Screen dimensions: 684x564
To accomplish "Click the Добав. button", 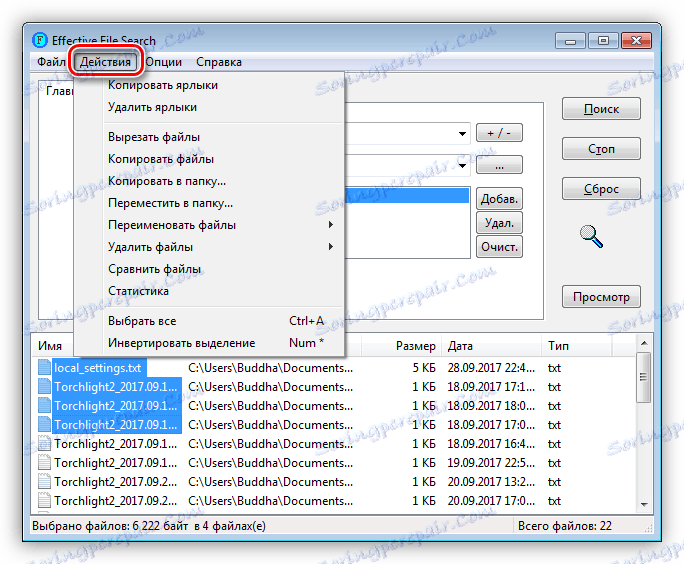I will (x=499, y=199).
